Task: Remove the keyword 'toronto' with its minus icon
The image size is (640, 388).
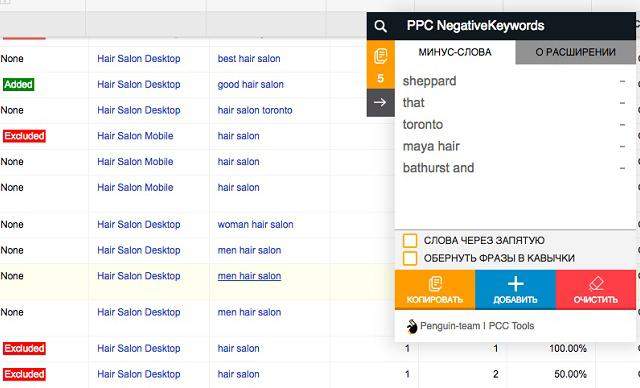Action: click(622, 124)
